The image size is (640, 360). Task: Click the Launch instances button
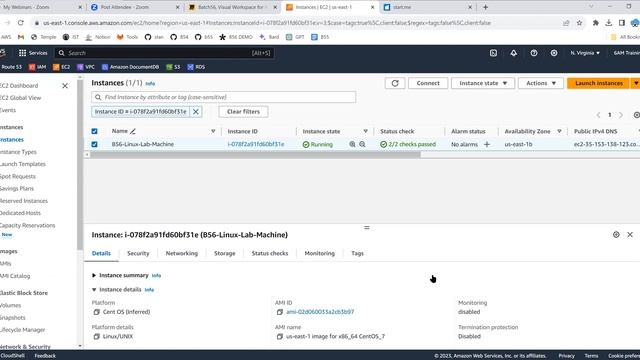[599, 83]
